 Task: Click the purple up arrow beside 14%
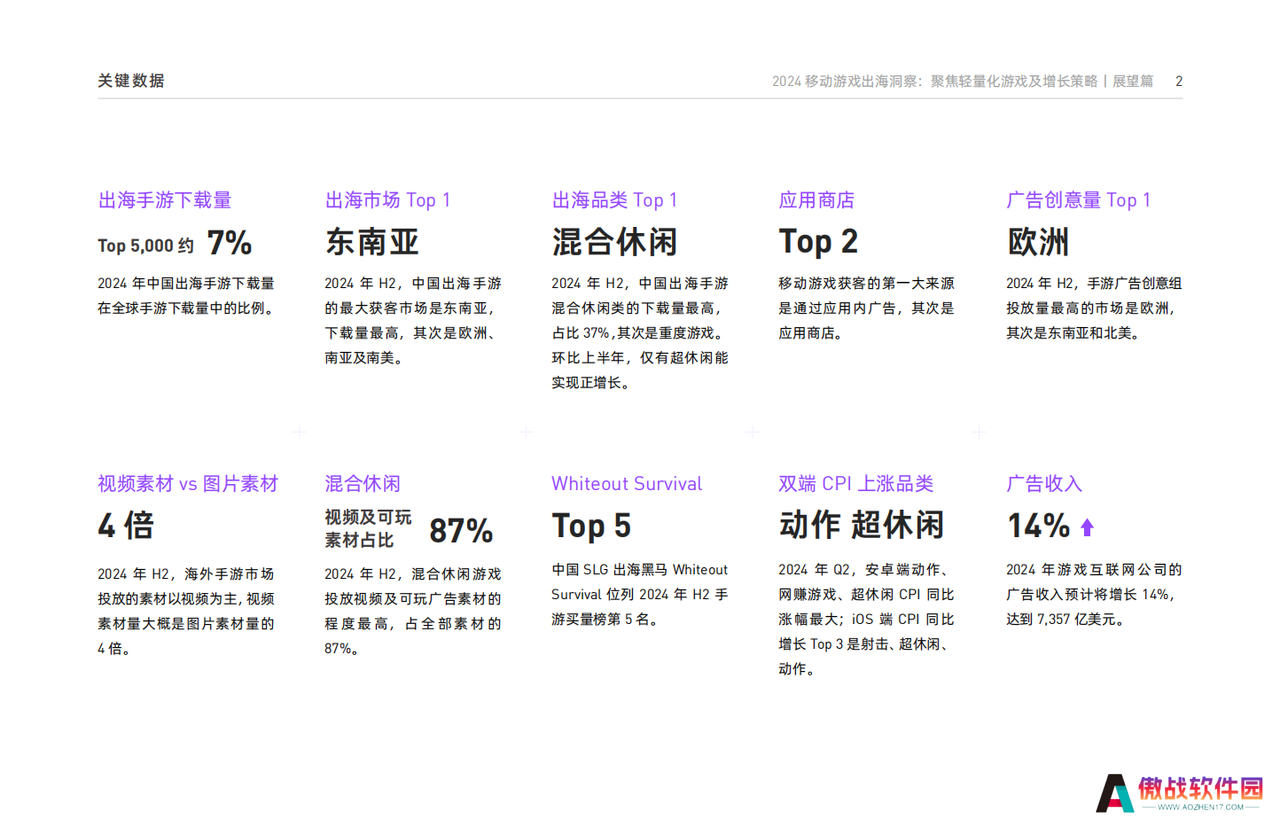(1087, 527)
